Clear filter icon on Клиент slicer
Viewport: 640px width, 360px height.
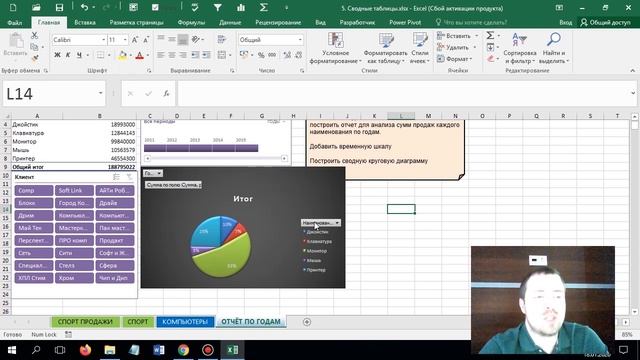[129, 177]
